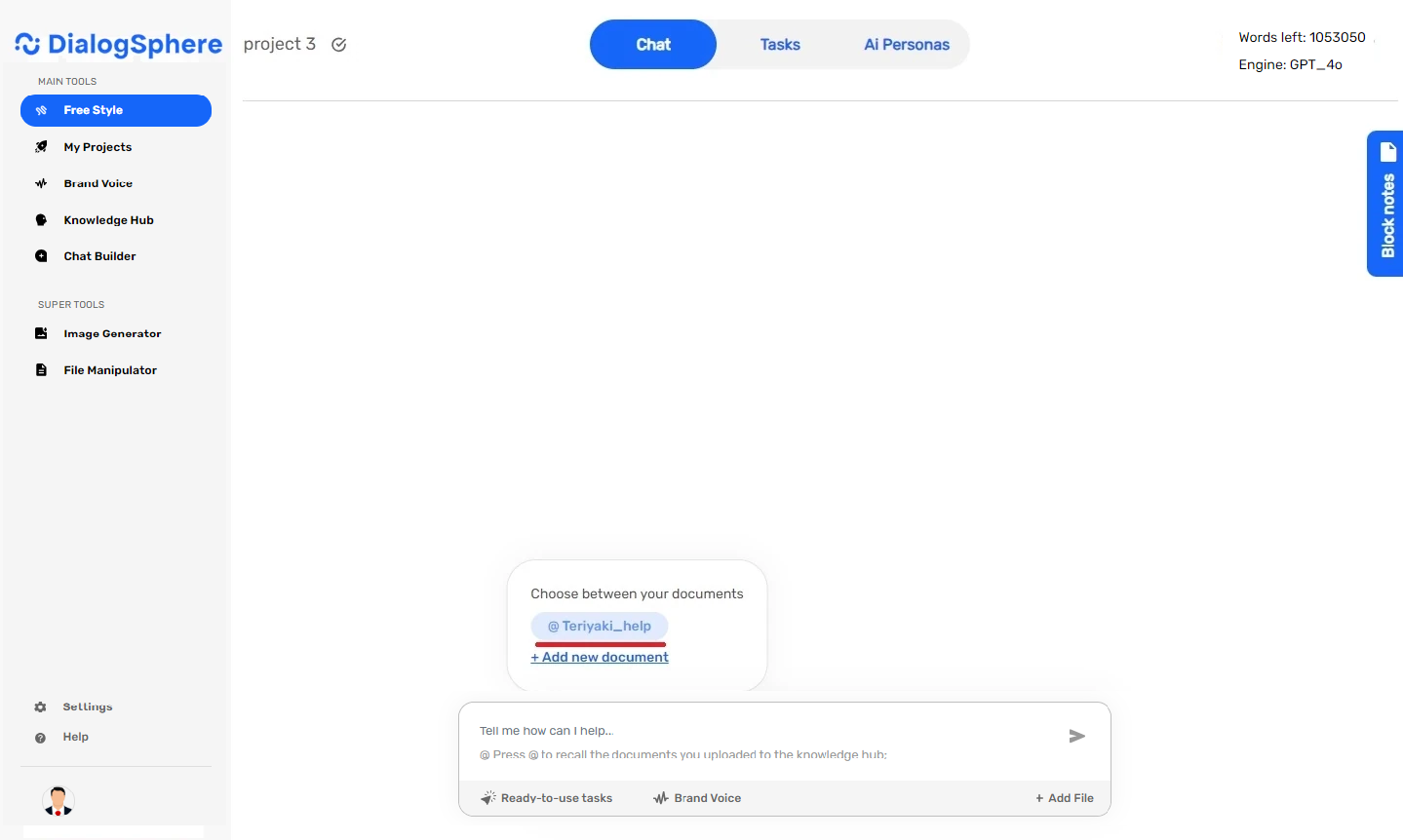This screenshot has width=1403, height=840.
Task: Click the File Manipulator document icon
Action: 41,370
